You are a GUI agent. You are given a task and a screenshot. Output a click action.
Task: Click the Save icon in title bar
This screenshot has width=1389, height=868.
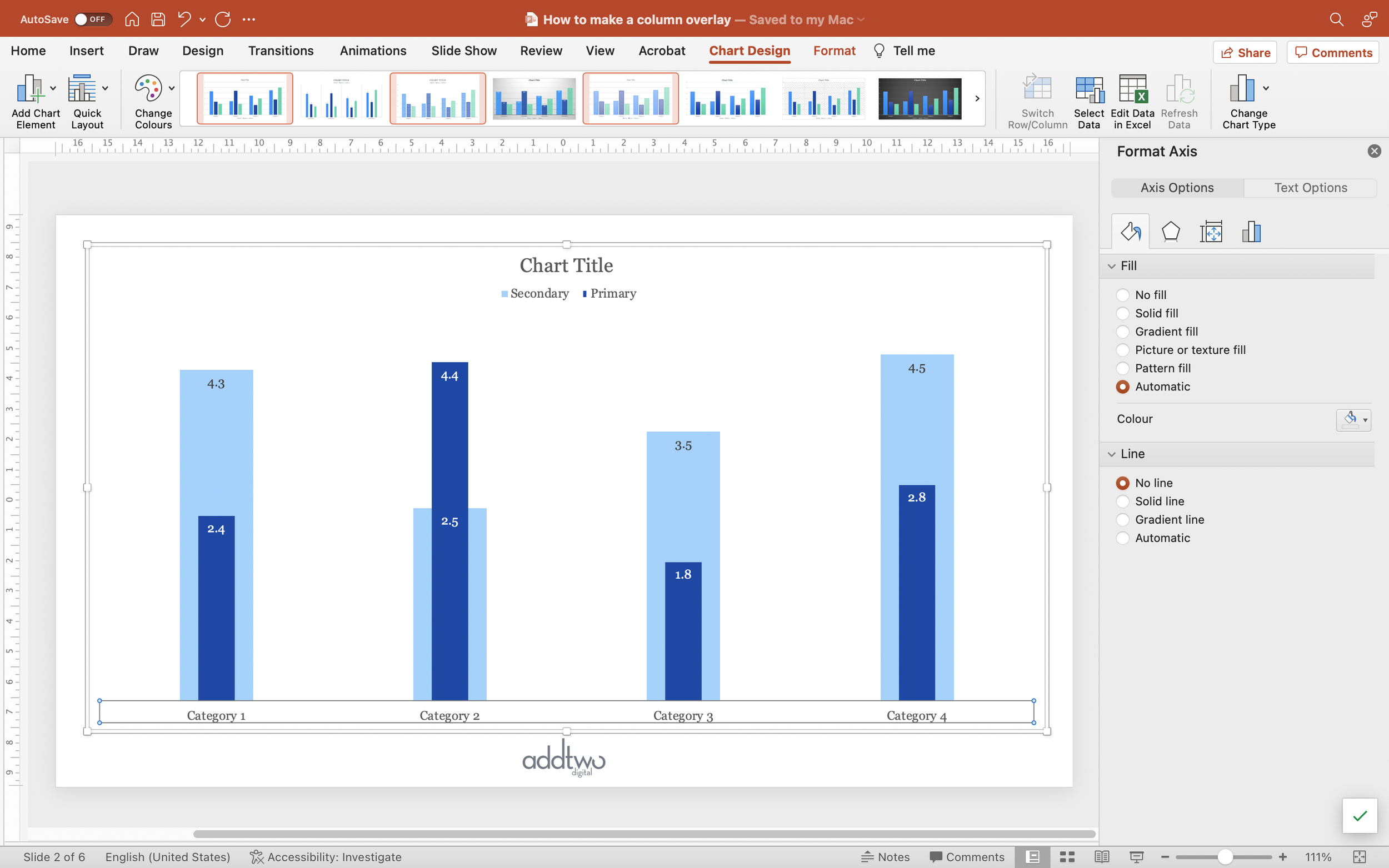[x=158, y=19]
